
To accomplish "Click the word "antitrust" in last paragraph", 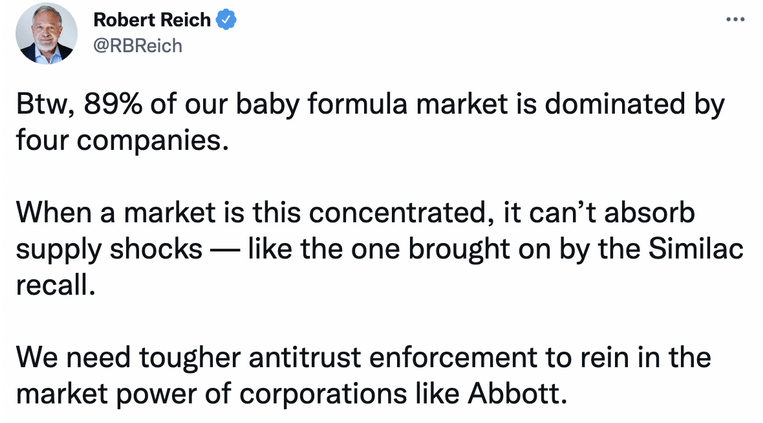I will pyautogui.click(x=305, y=357).
